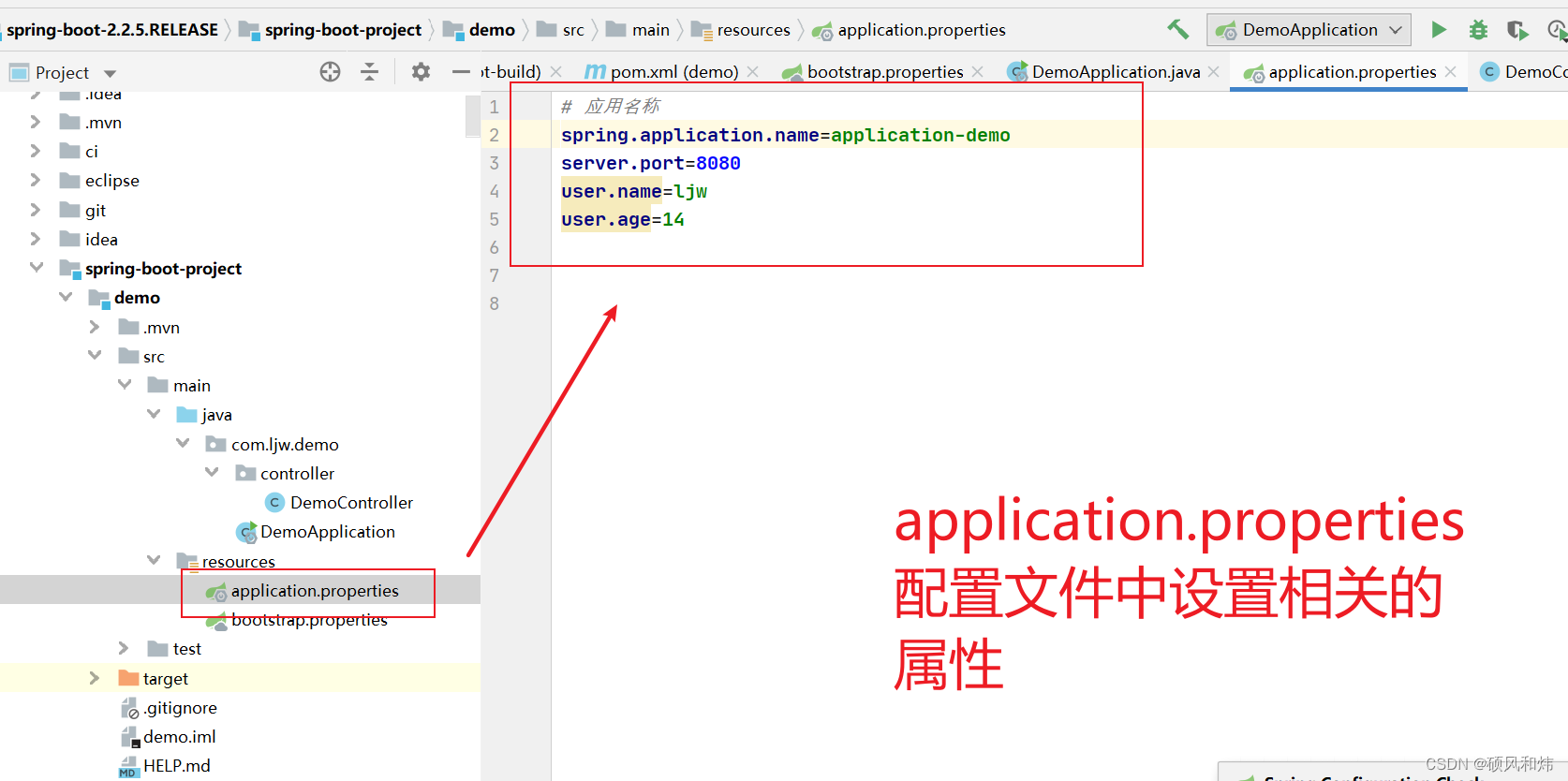This screenshot has width=1568, height=781.
Task: Select bootstrap.properties in project tree
Action: coord(309,620)
